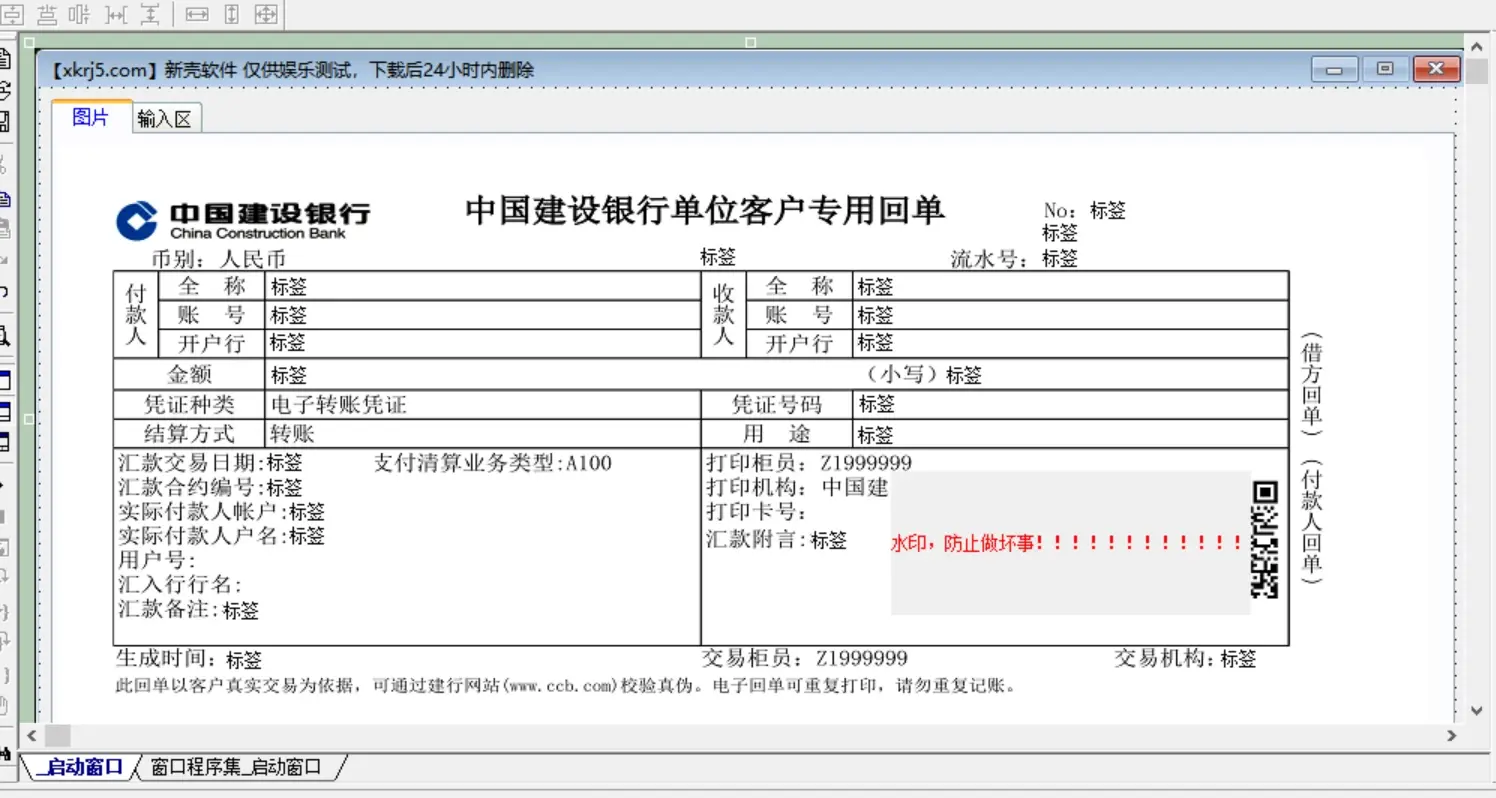Select the 收款人 全称 标签 label
Viewport: 1496px width, 798px height.
[x=875, y=287]
